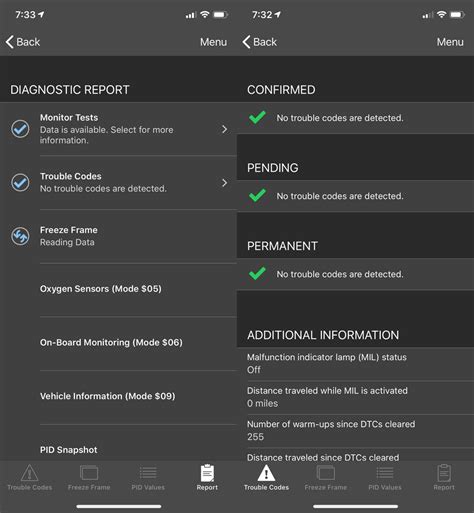Open Menu on the left screen
The width and height of the screenshot is (474, 513).
click(213, 42)
